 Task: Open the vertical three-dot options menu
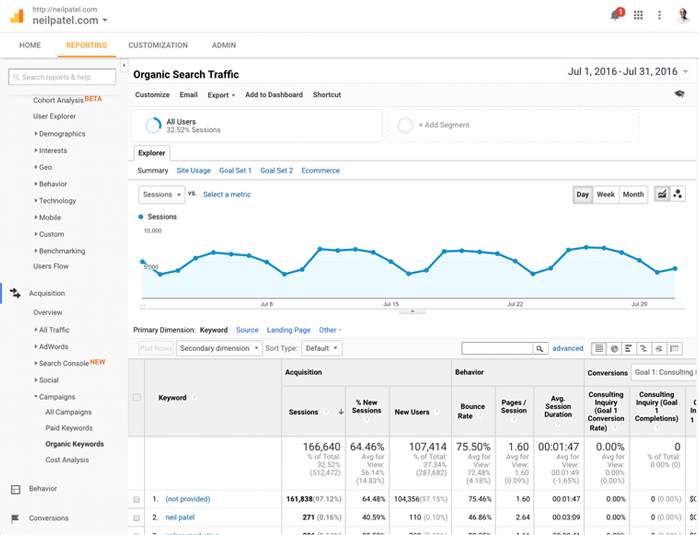(659, 15)
